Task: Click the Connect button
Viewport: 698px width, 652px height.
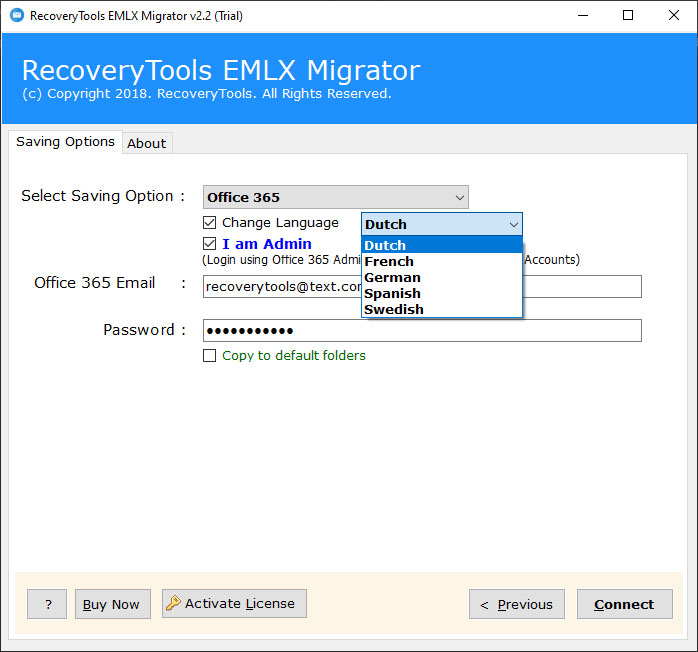Action: 625,604
